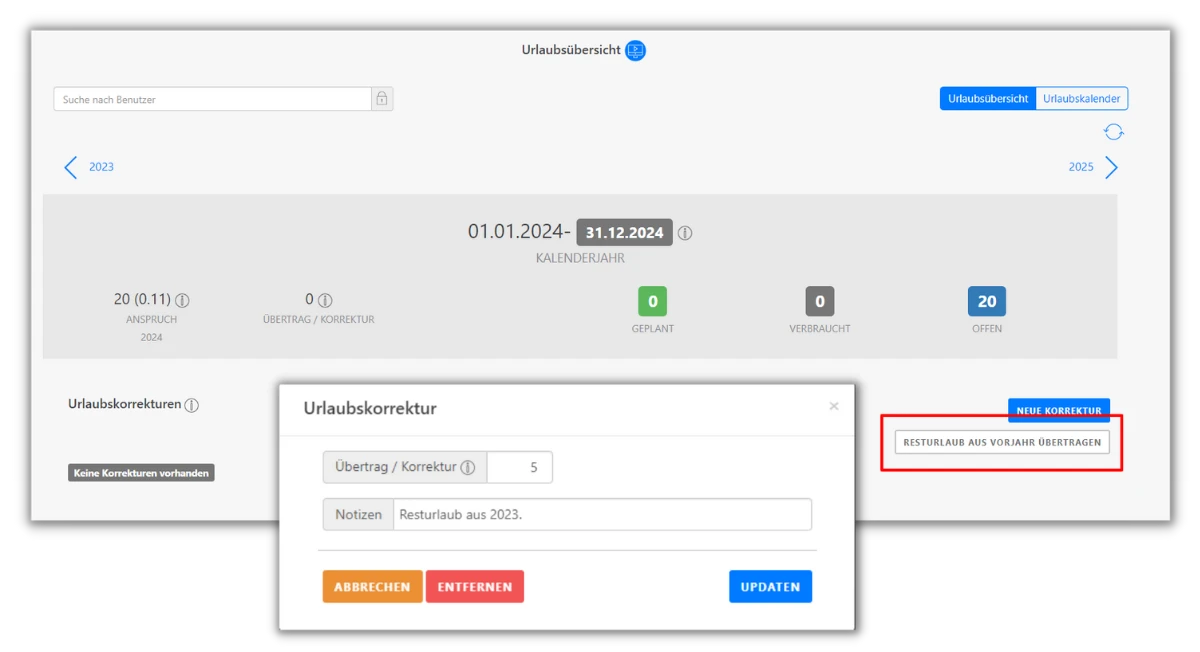Click the Suche nach Benutzer field
Image resolution: width=1200 pixels, height=652 pixels.
coord(212,99)
